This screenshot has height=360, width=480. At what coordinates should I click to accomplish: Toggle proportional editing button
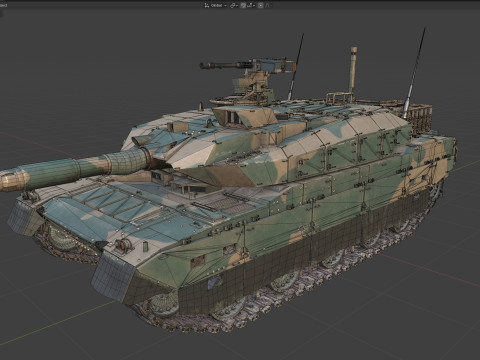pos(260,5)
